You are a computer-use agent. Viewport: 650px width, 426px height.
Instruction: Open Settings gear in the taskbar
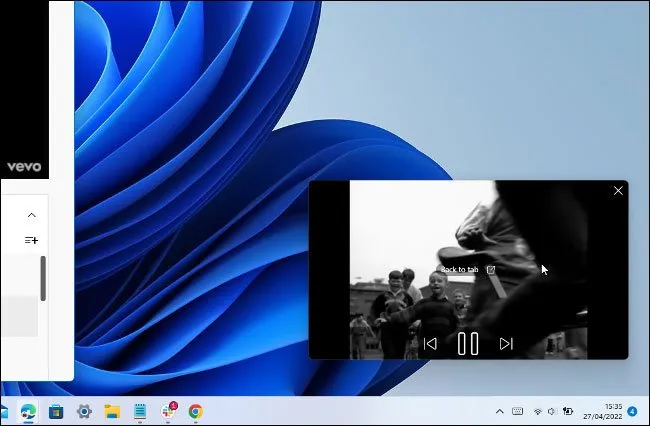click(85, 411)
